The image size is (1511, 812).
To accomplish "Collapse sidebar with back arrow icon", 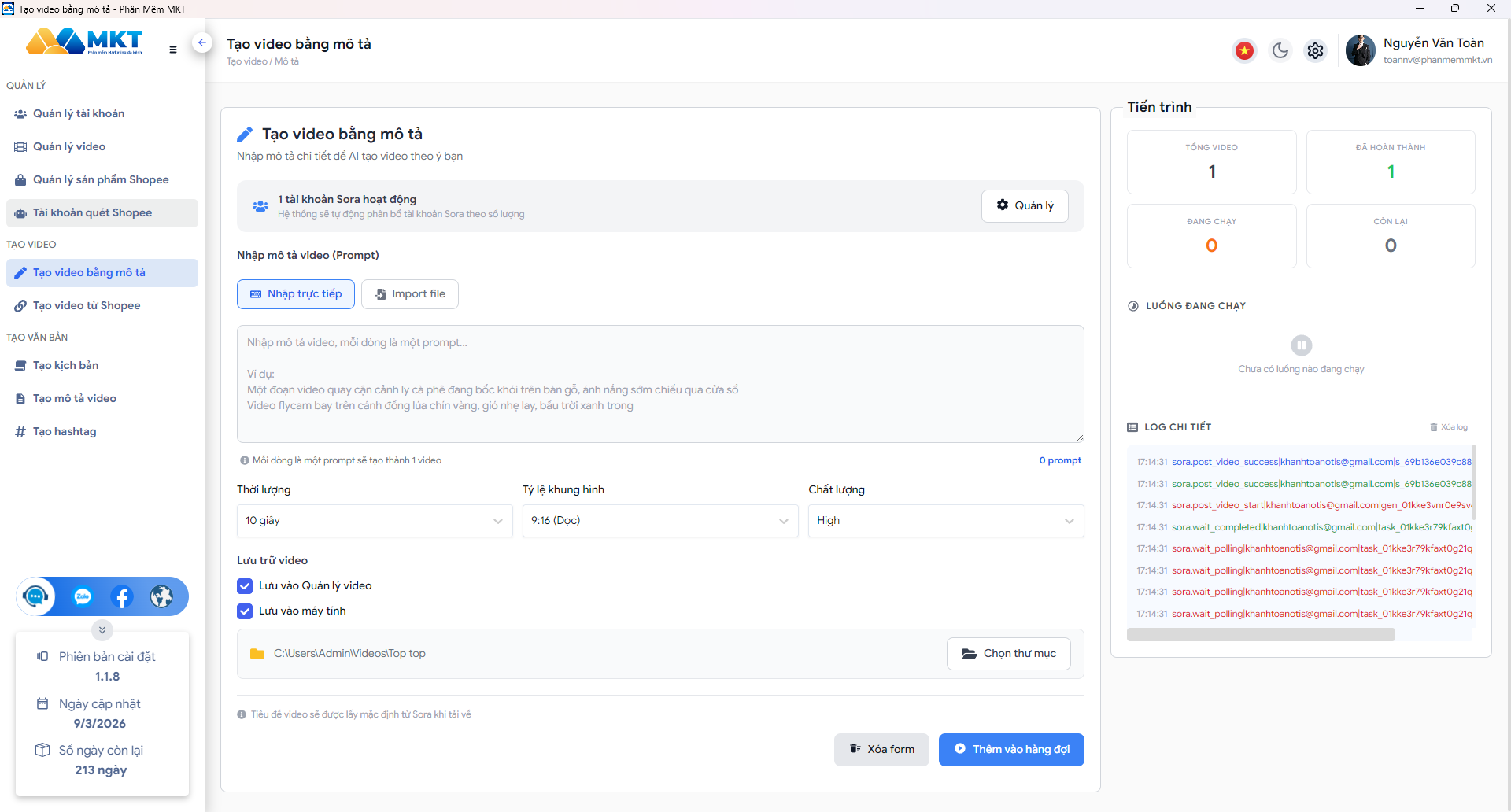I will tap(202, 42).
